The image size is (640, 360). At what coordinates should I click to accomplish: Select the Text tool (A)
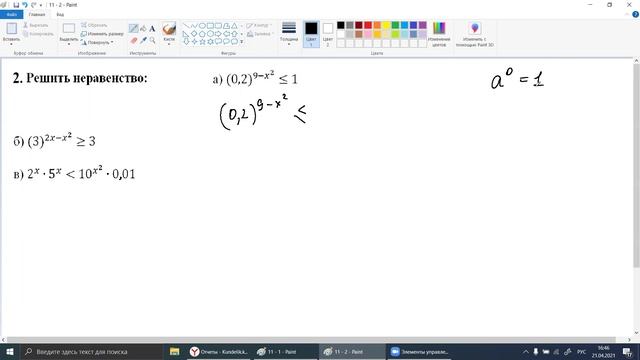(x=152, y=29)
